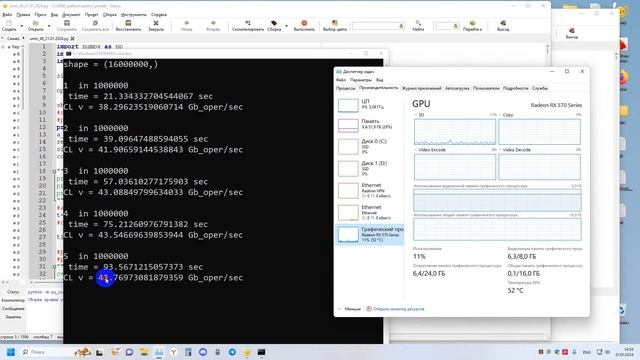Select Графический процессор Radeon RX 570 item
Screen dimensions: 640x360
point(369,235)
